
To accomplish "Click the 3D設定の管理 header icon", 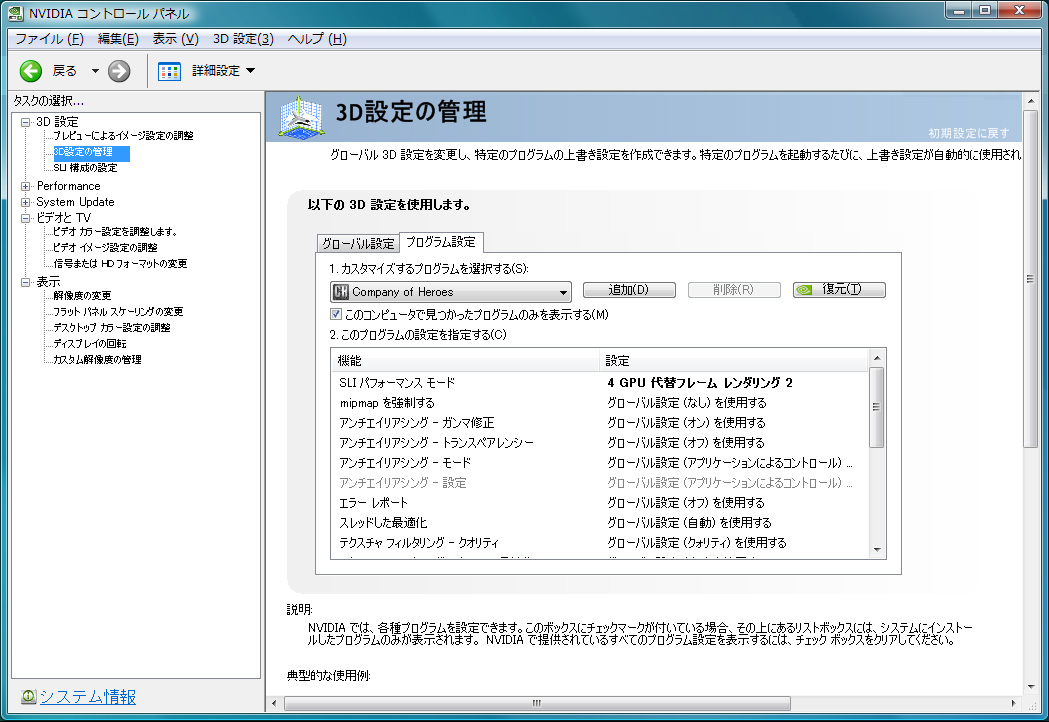I will pos(301,117).
